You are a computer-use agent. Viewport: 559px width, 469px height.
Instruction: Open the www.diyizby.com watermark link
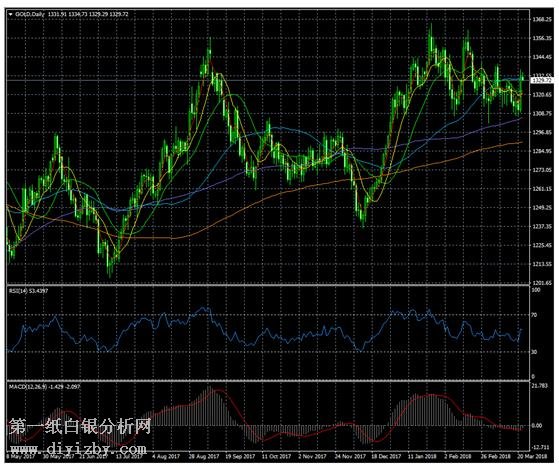pos(78,448)
